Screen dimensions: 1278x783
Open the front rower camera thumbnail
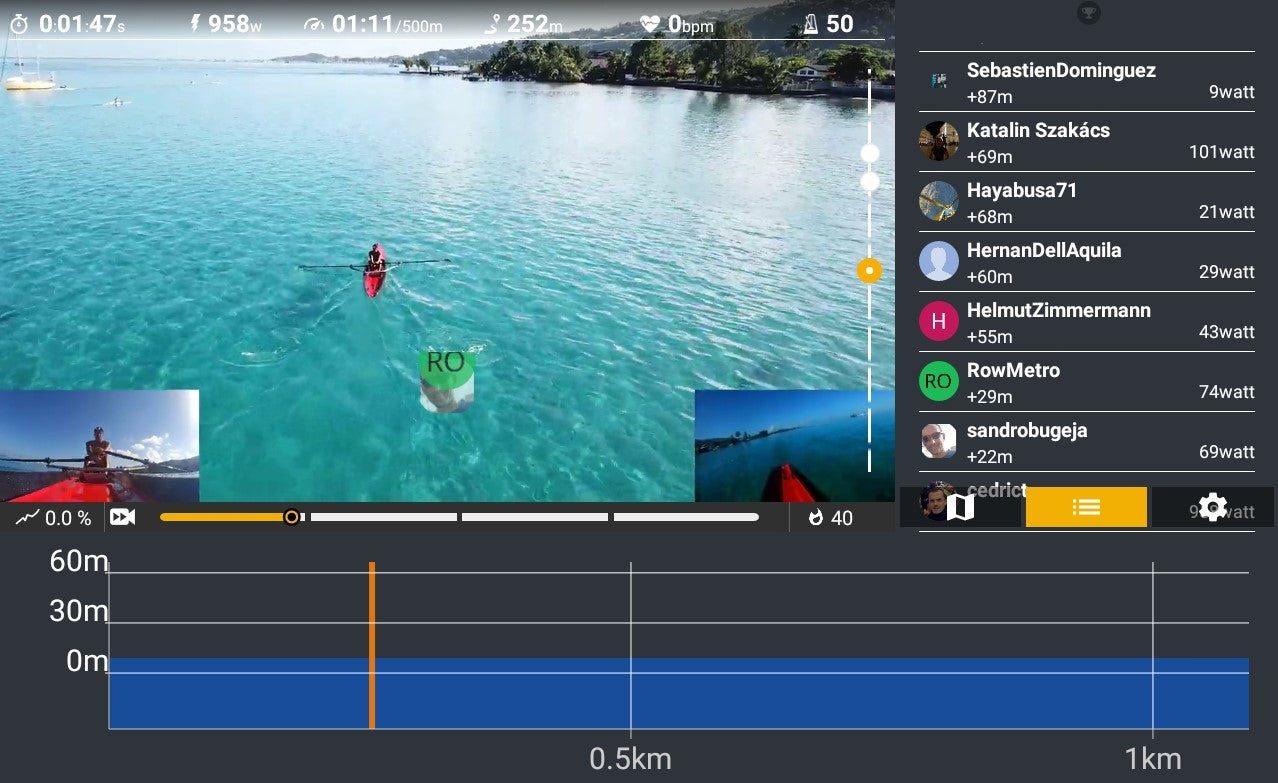pos(99,446)
